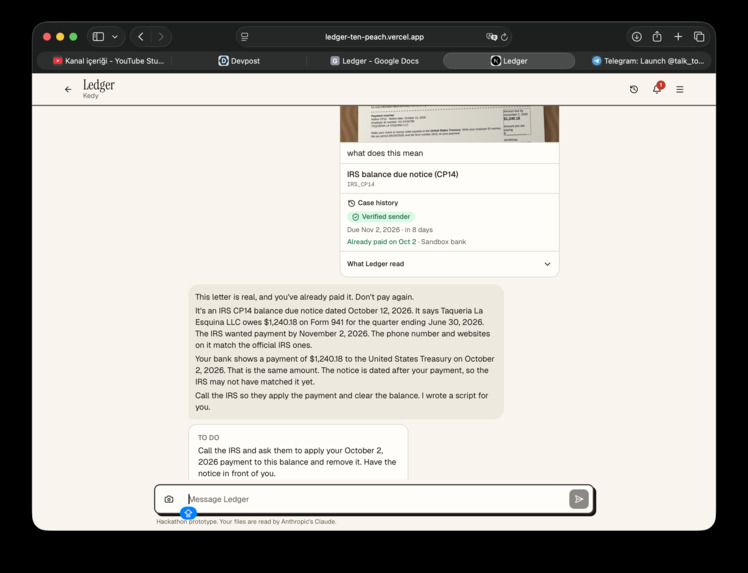
Task: Send message with the paper plane button
Action: click(579, 499)
